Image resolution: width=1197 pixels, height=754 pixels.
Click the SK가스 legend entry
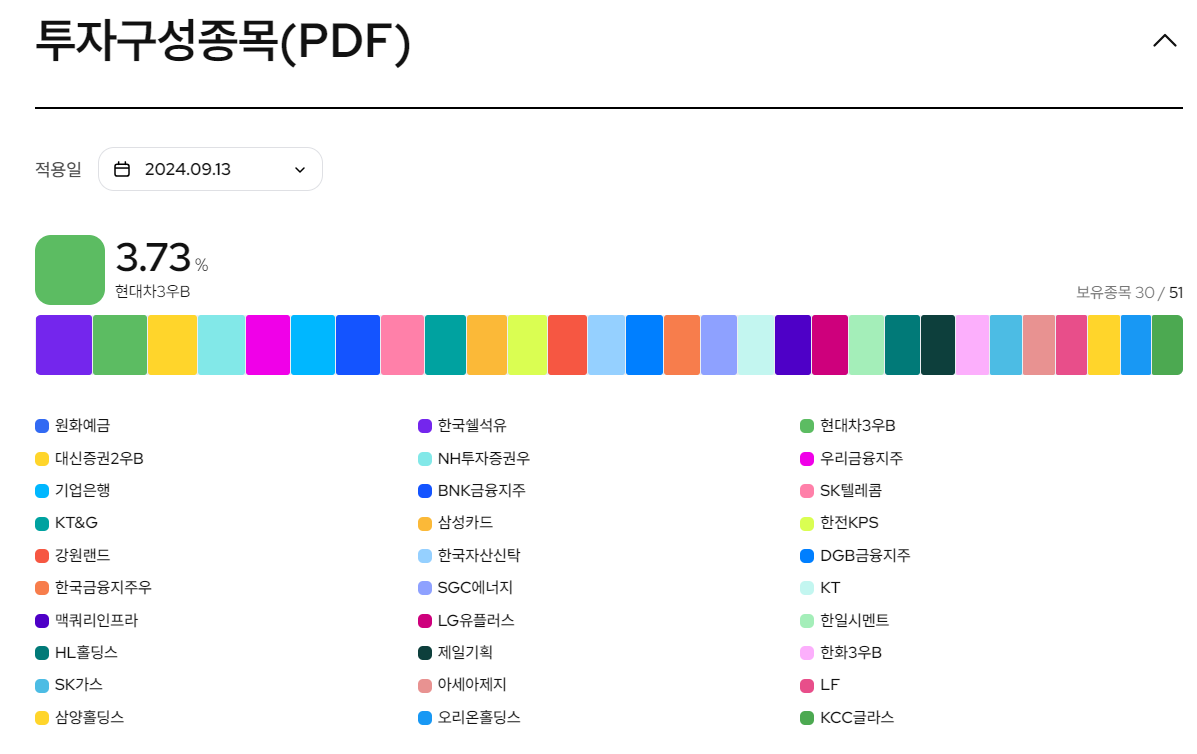[x=69, y=685]
